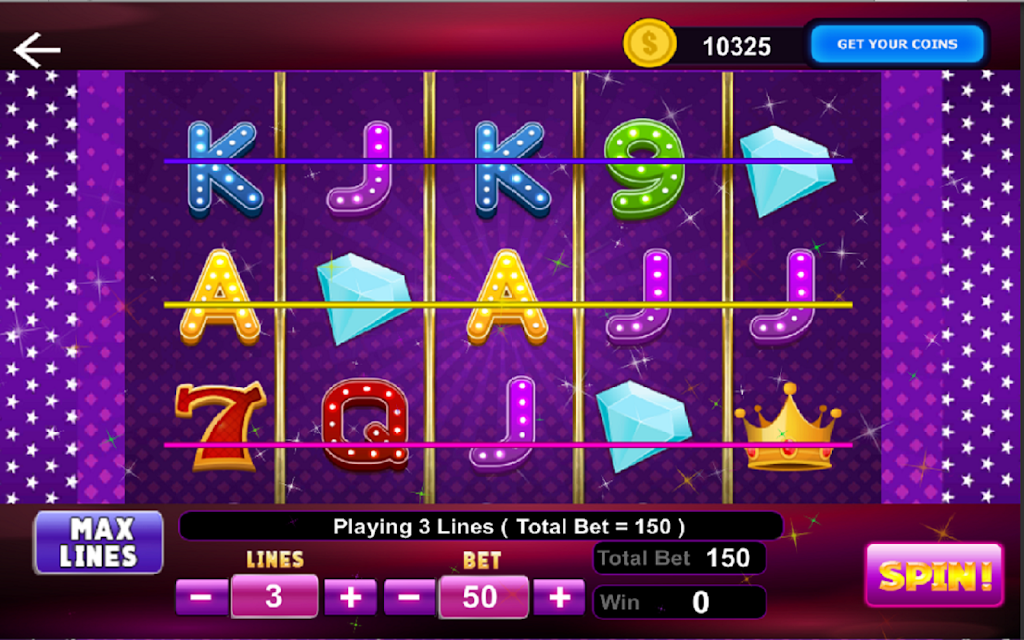Click the gold dollar coin icon

[x=649, y=43]
